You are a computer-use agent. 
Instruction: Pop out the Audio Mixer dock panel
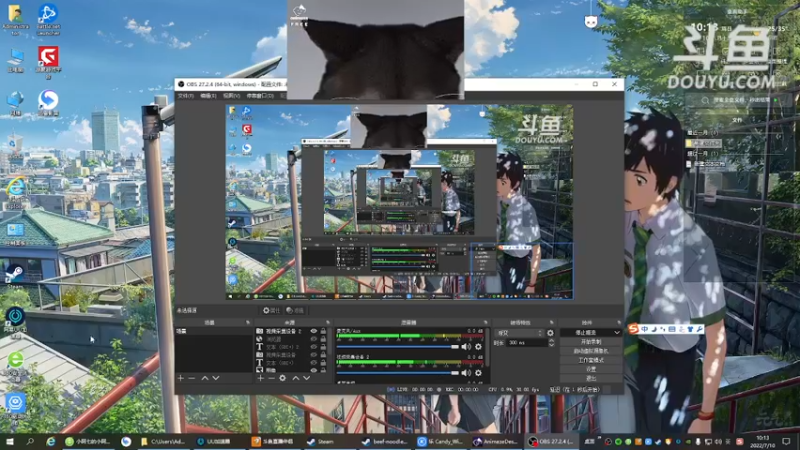coord(485,322)
